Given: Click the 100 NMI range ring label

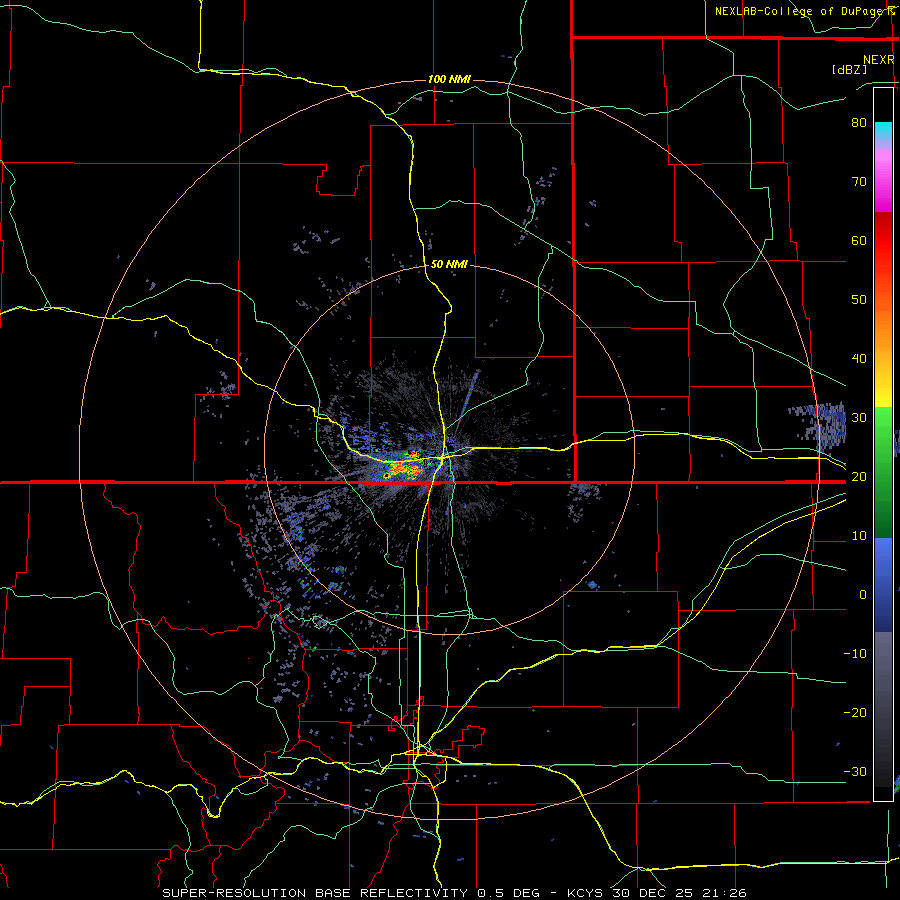Looking at the screenshot, I should point(449,79).
